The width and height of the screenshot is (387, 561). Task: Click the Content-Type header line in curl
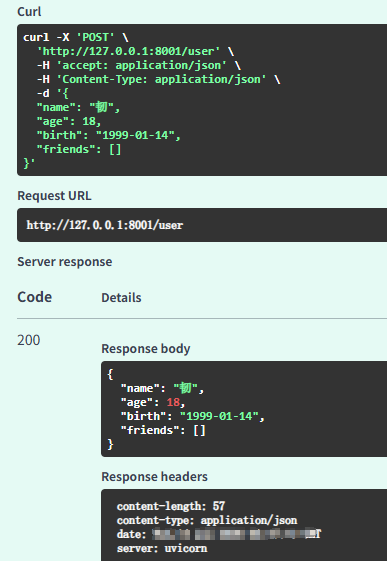pyautogui.click(x=158, y=79)
